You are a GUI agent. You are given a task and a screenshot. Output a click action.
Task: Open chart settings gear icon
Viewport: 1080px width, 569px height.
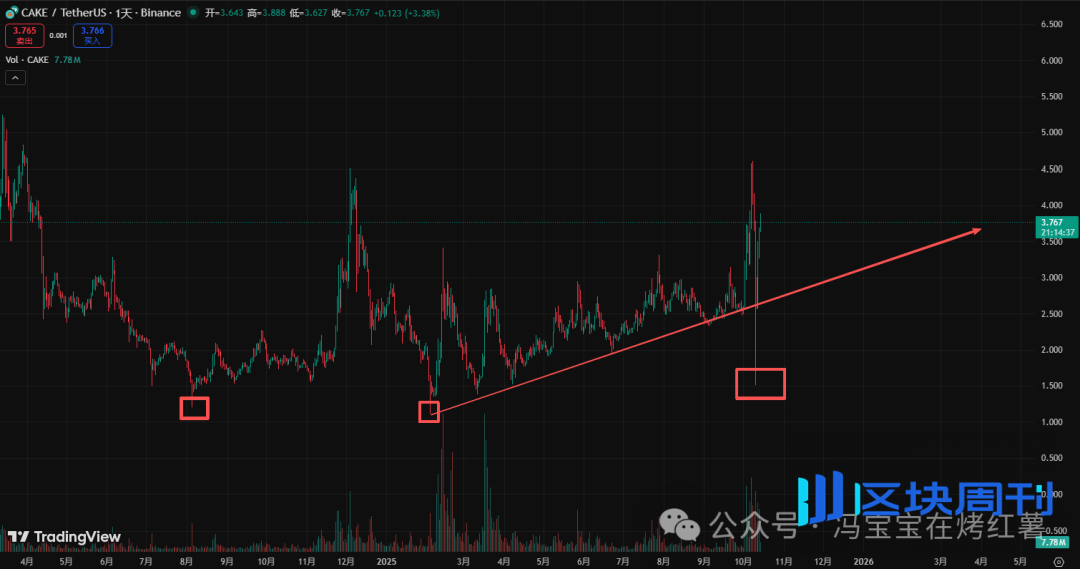point(1058,562)
